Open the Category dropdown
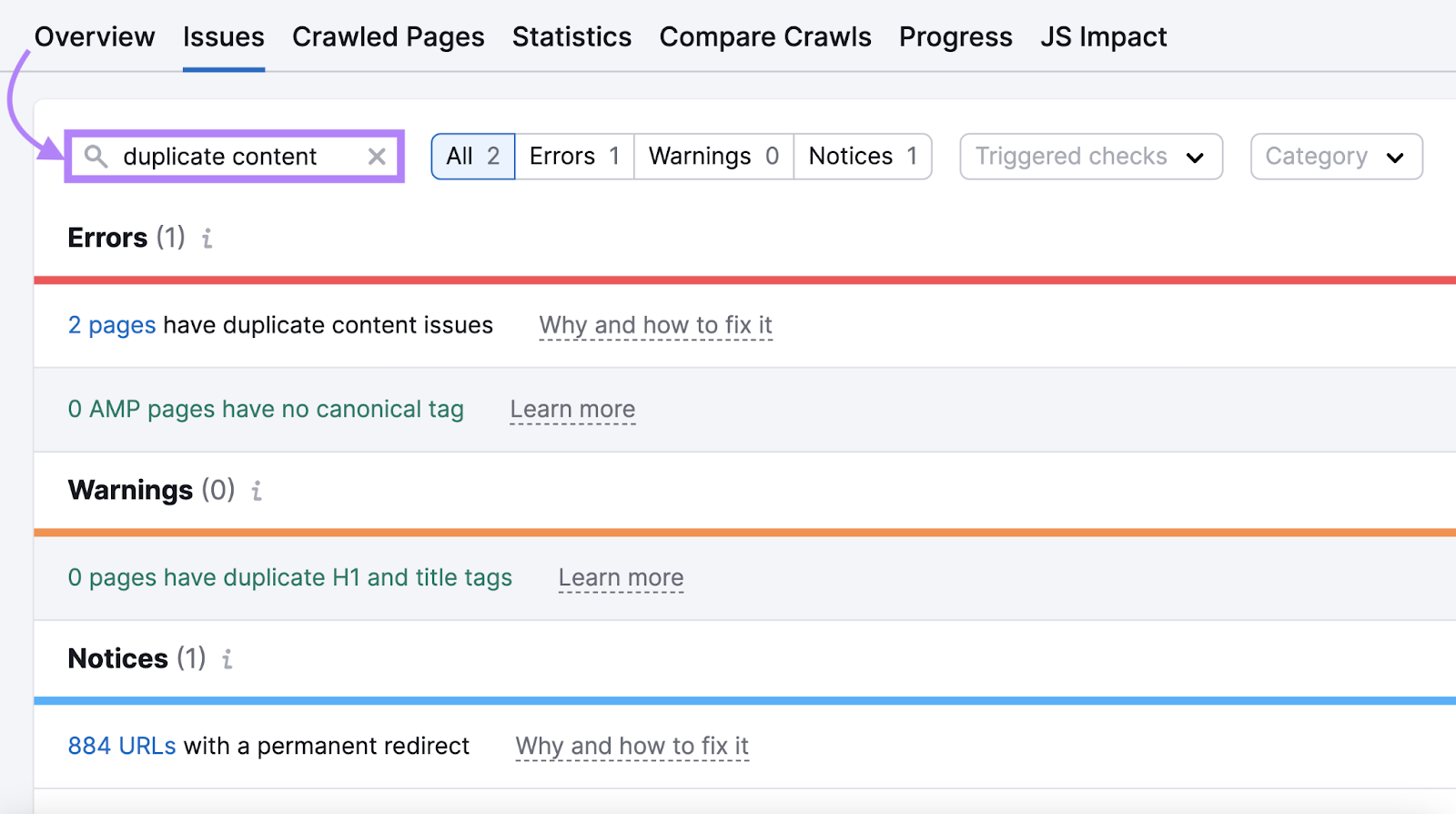Screen dimensions: 1456x814 pos(1335,156)
